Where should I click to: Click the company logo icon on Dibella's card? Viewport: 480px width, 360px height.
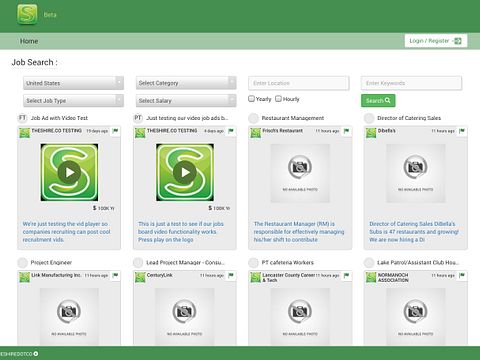(x=371, y=133)
